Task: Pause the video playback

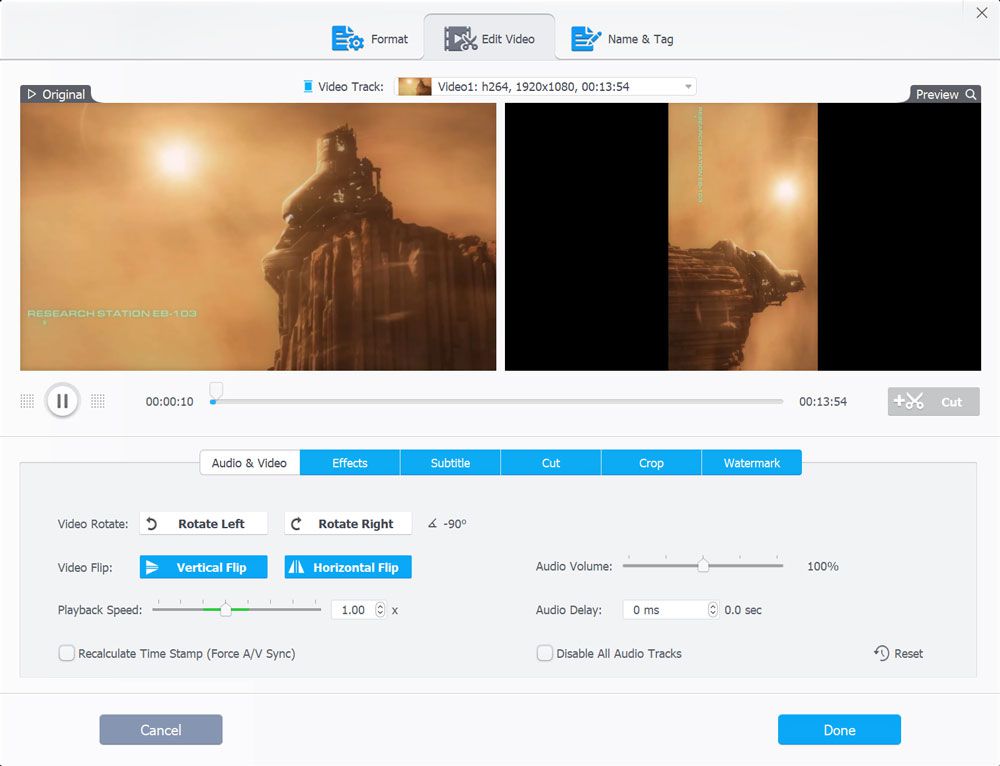Action: (x=62, y=401)
